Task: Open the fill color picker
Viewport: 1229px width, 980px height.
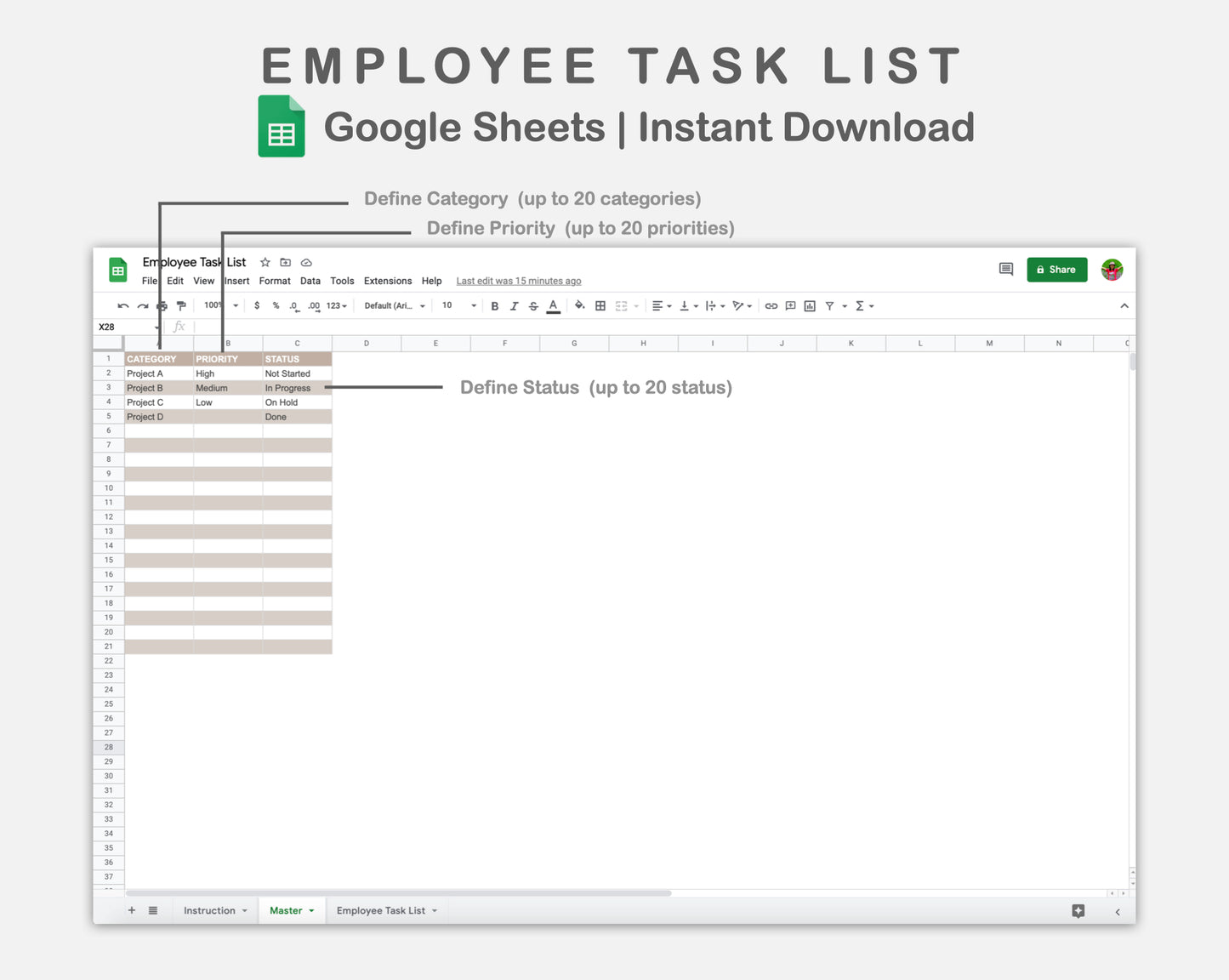Action: [579, 306]
